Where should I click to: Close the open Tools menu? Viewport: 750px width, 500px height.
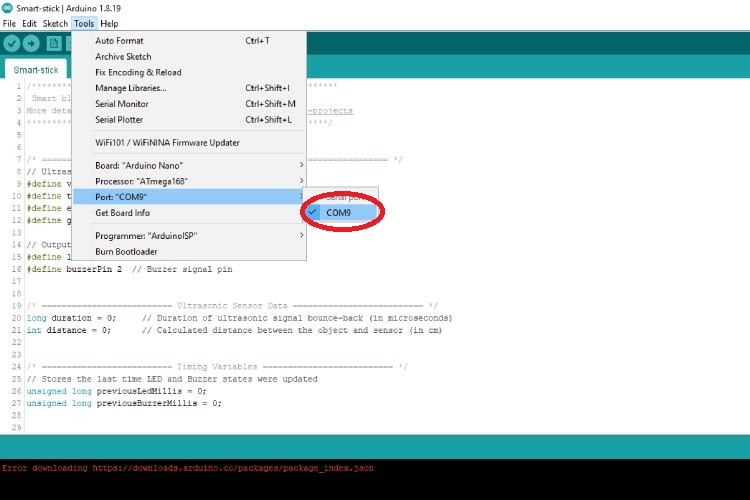[84, 23]
